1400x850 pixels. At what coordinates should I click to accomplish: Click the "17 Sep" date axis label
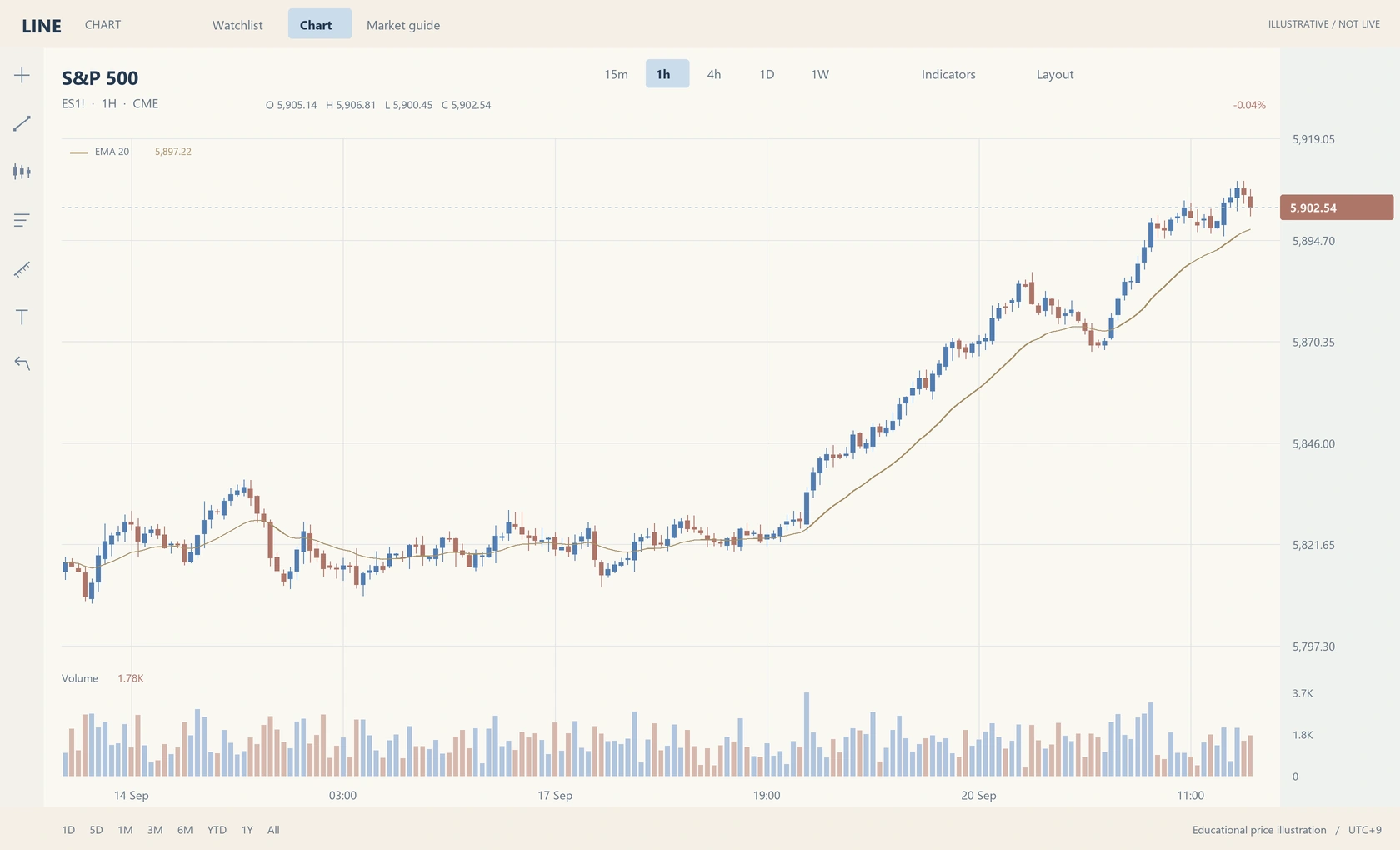click(555, 796)
